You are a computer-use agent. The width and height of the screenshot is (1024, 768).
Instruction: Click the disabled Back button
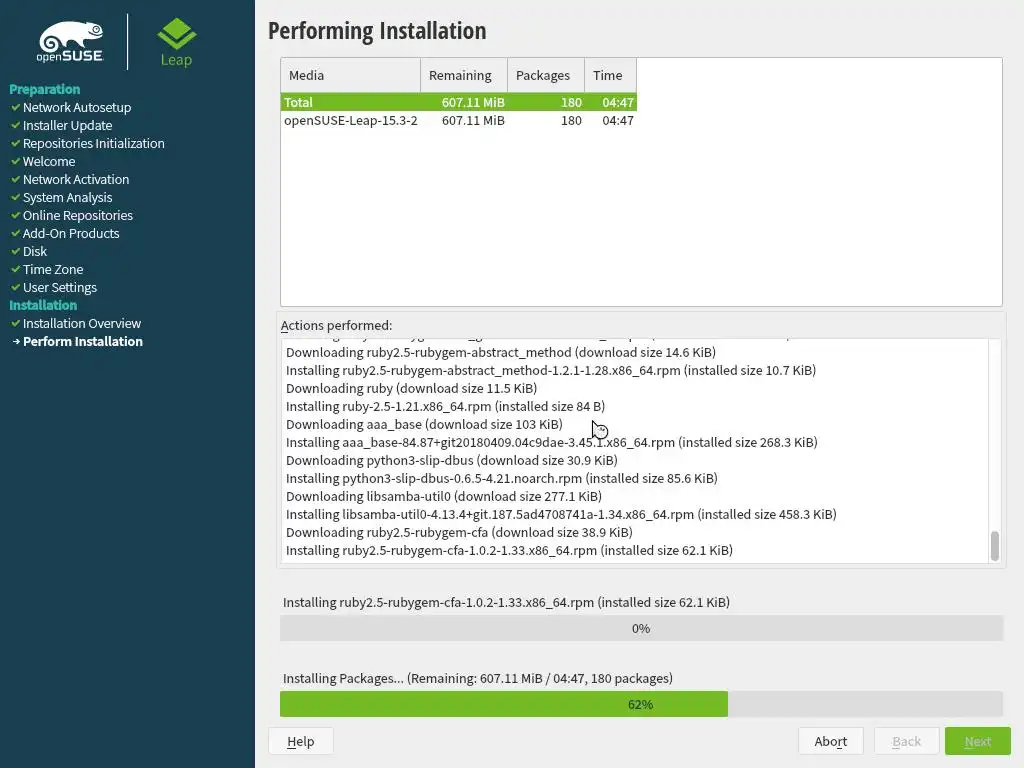tap(906, 741)
